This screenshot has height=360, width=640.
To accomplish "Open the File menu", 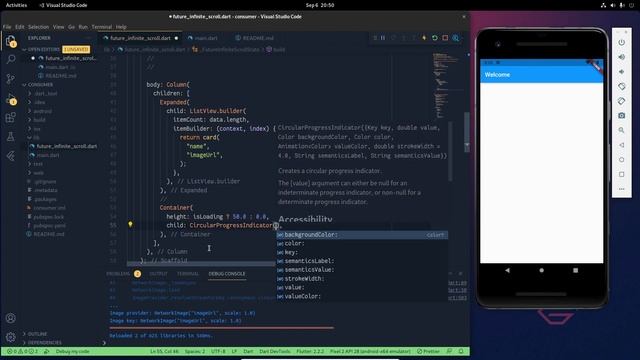I will click(x=7, y=27).
